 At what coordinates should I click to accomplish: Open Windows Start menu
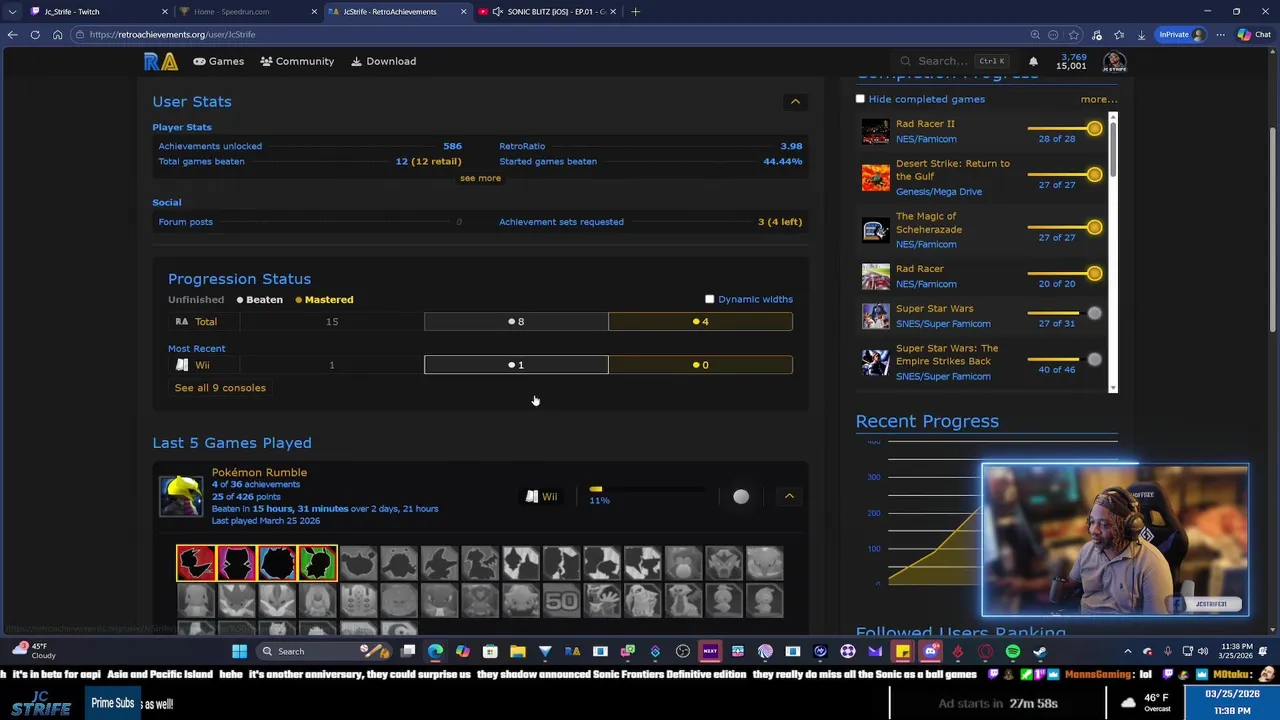click(239, 652)
